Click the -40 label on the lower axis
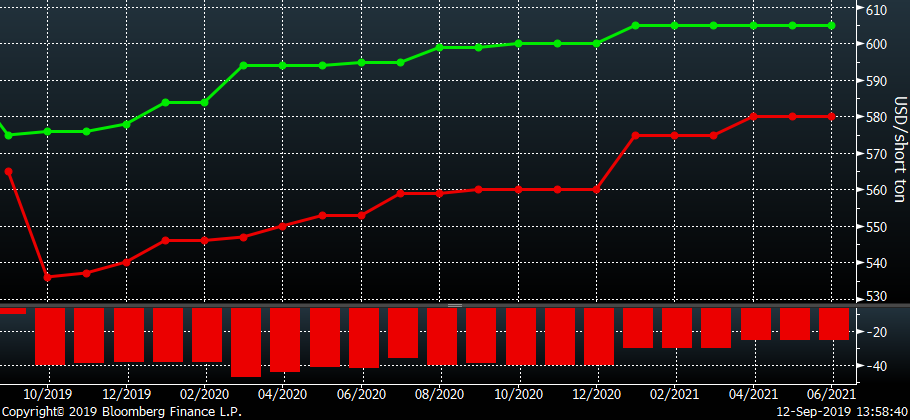The height and width of the screenshot is (420, 910). coord(876,366)
